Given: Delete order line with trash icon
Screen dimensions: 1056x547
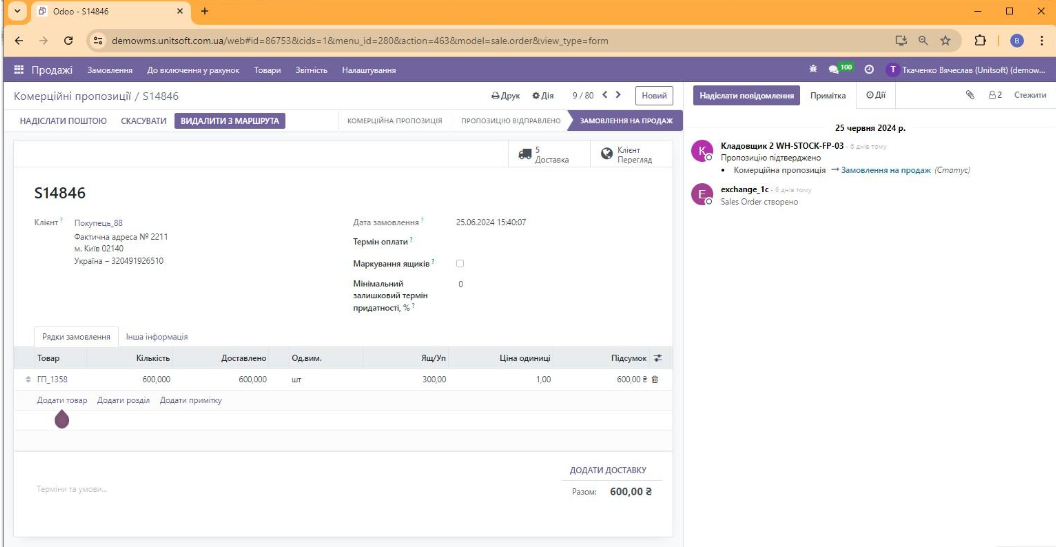Looking at the screenshot, I should pyautogui.click(x=655, y=380).
